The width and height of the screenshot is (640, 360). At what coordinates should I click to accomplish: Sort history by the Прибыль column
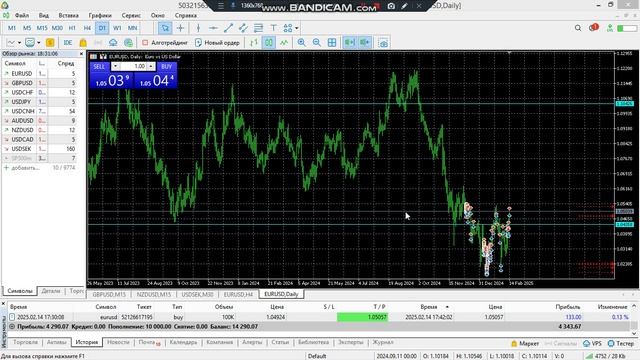pyautogui.click(x=568, y=307)
